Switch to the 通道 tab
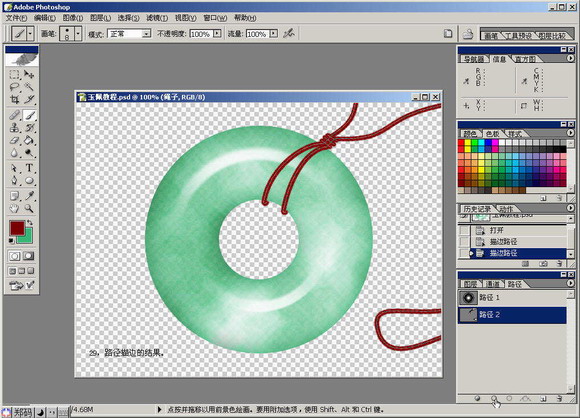 pyautogui.click(x=492, y=284)
